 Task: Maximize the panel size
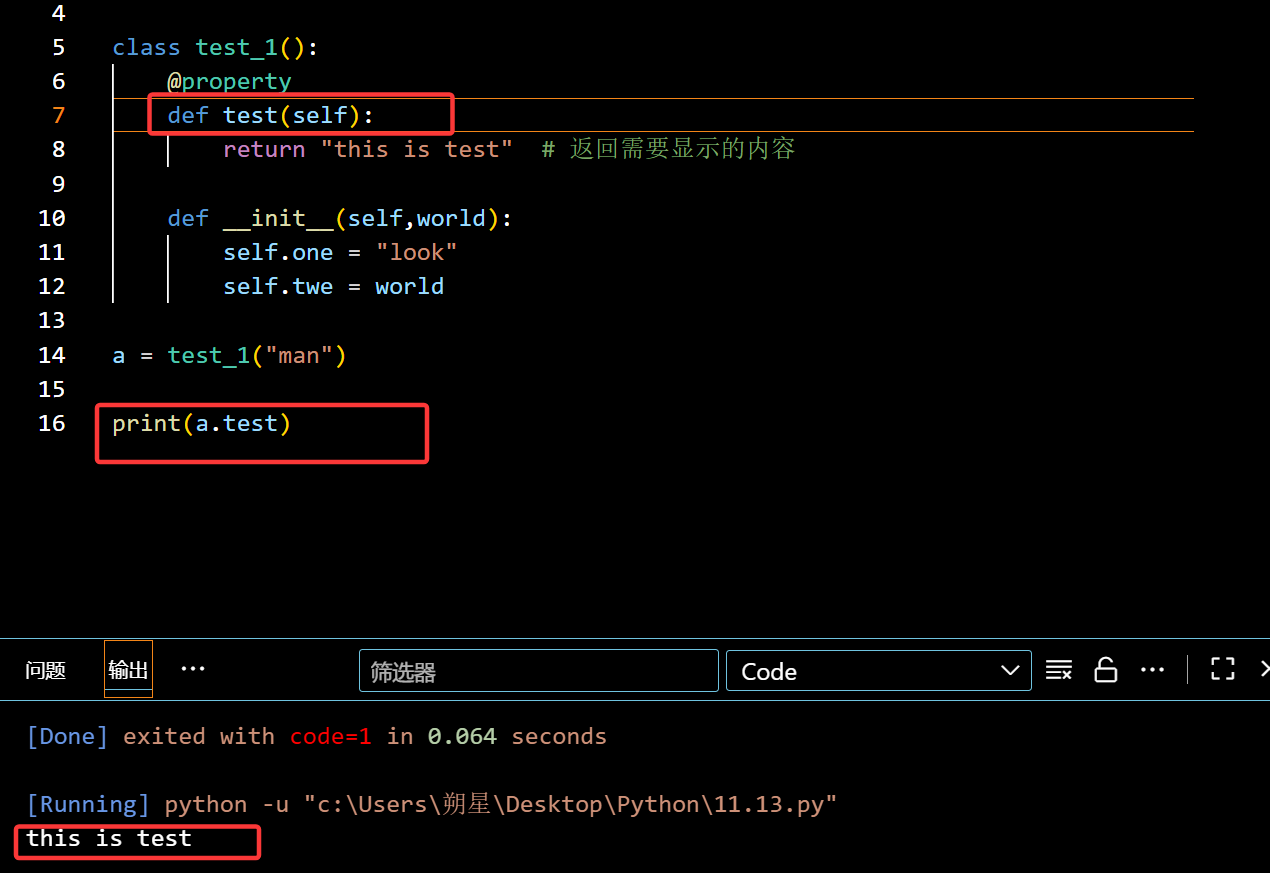coord(1222,670)
